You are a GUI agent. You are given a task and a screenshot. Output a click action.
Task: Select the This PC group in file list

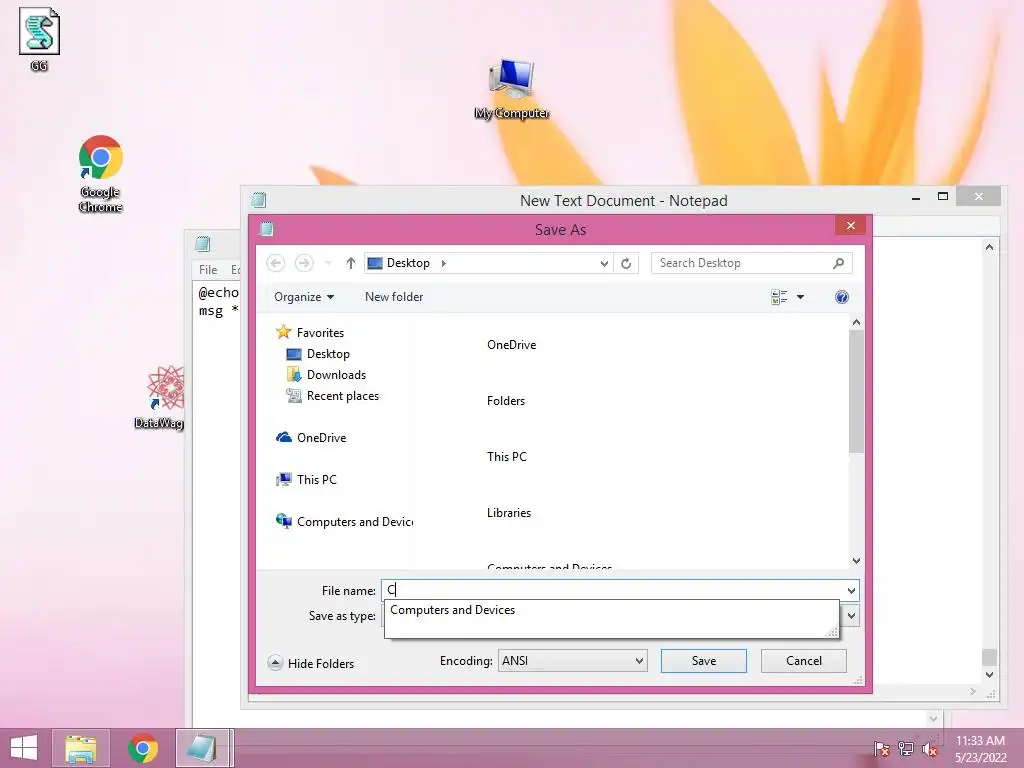tap(506, 457)
